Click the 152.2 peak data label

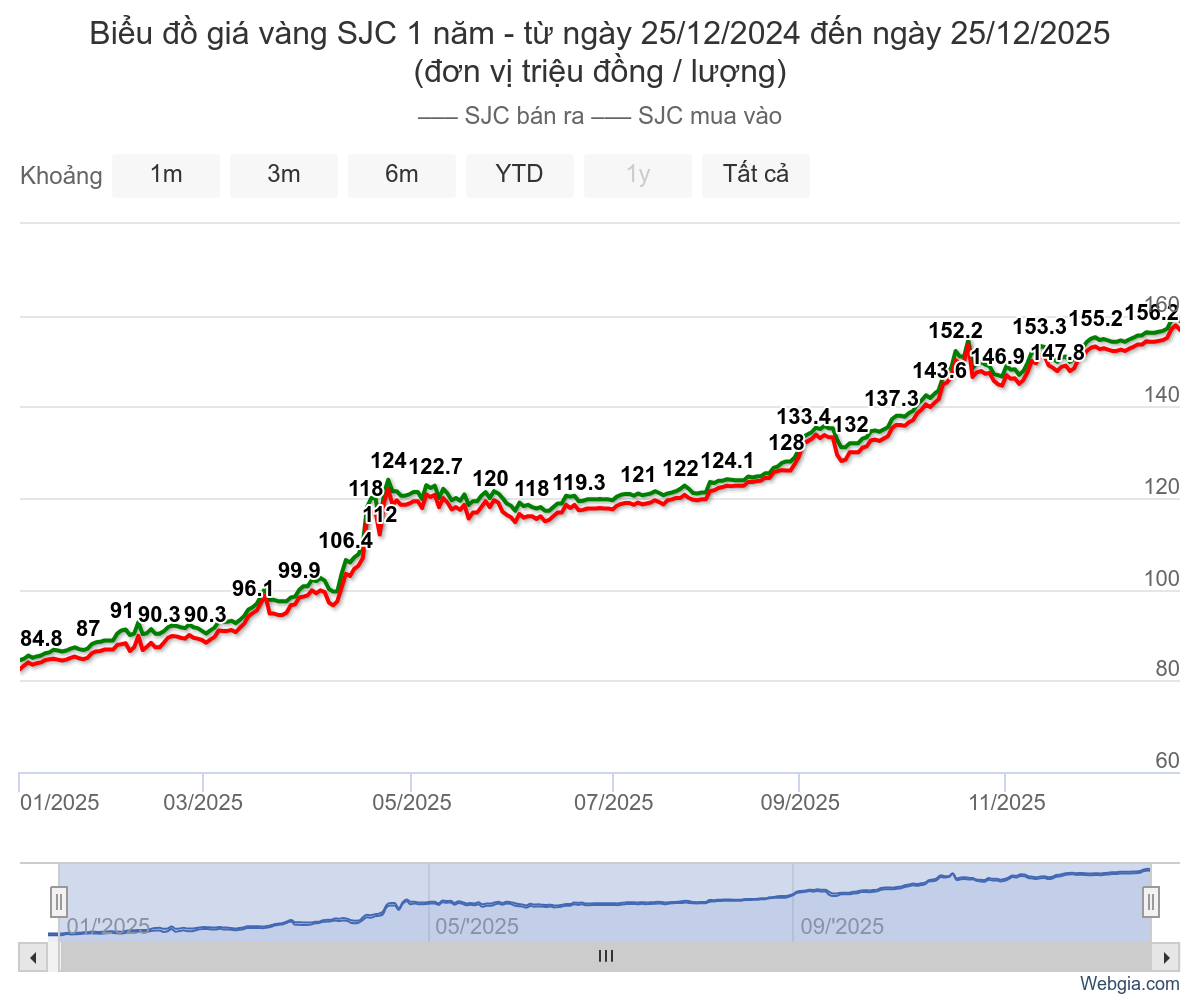pos(955,331)
